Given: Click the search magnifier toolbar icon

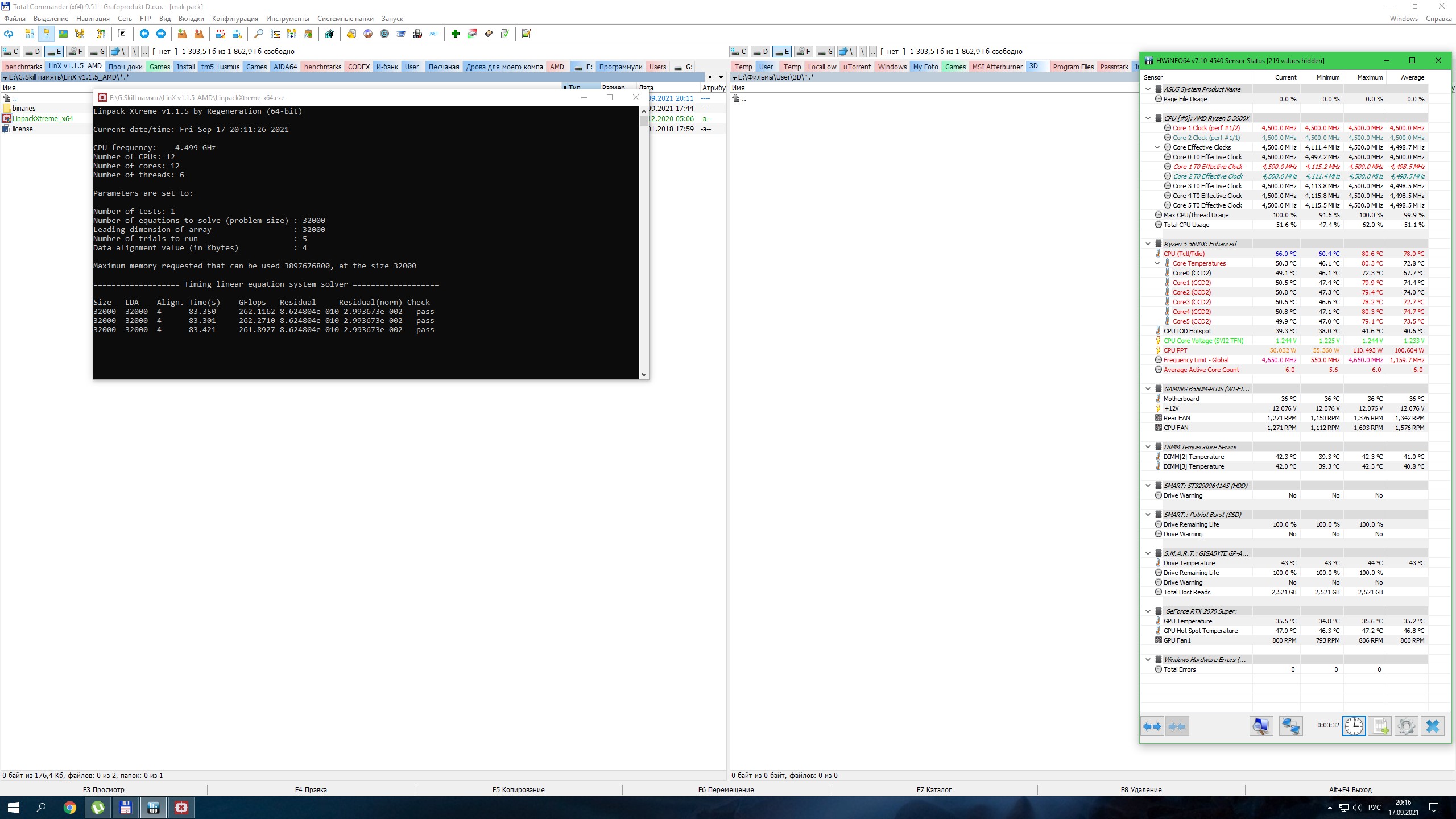Looking at the screenshot, I should click(x=259, y=34).
